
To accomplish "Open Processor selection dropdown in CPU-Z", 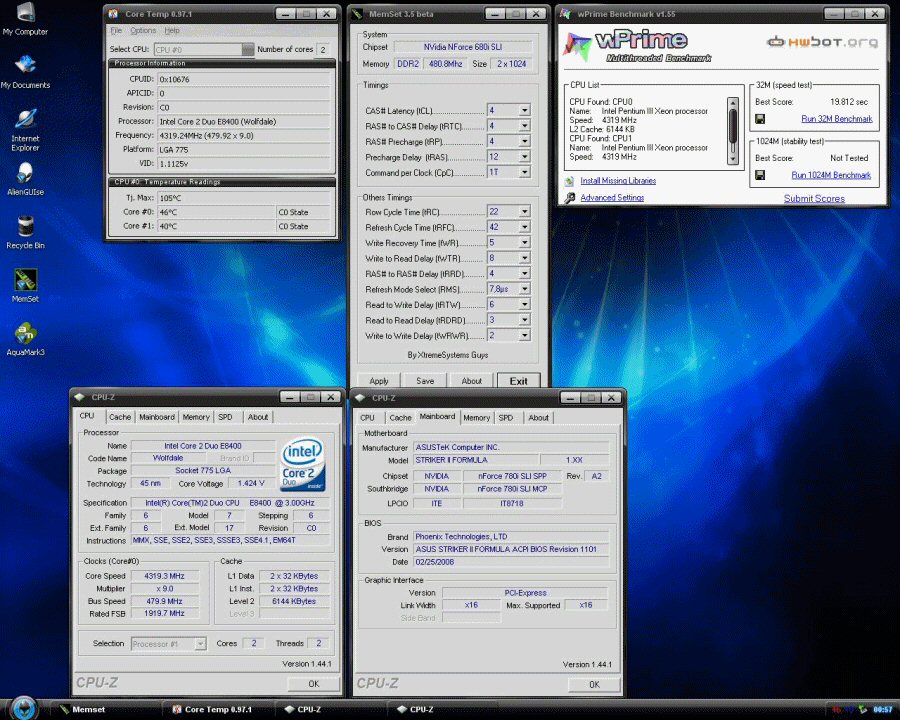I will (200, 644).
